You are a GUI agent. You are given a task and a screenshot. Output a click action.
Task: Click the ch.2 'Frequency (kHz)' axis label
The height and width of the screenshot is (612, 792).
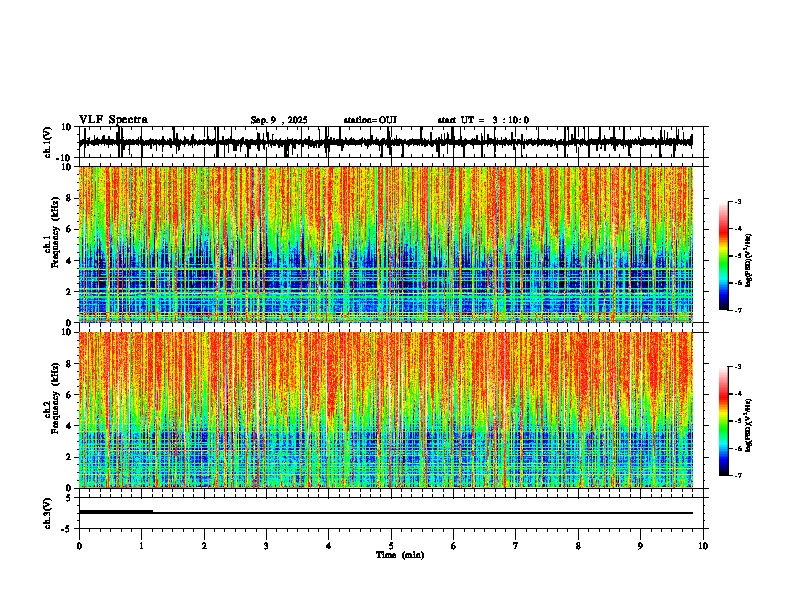(x=55, y=398)
